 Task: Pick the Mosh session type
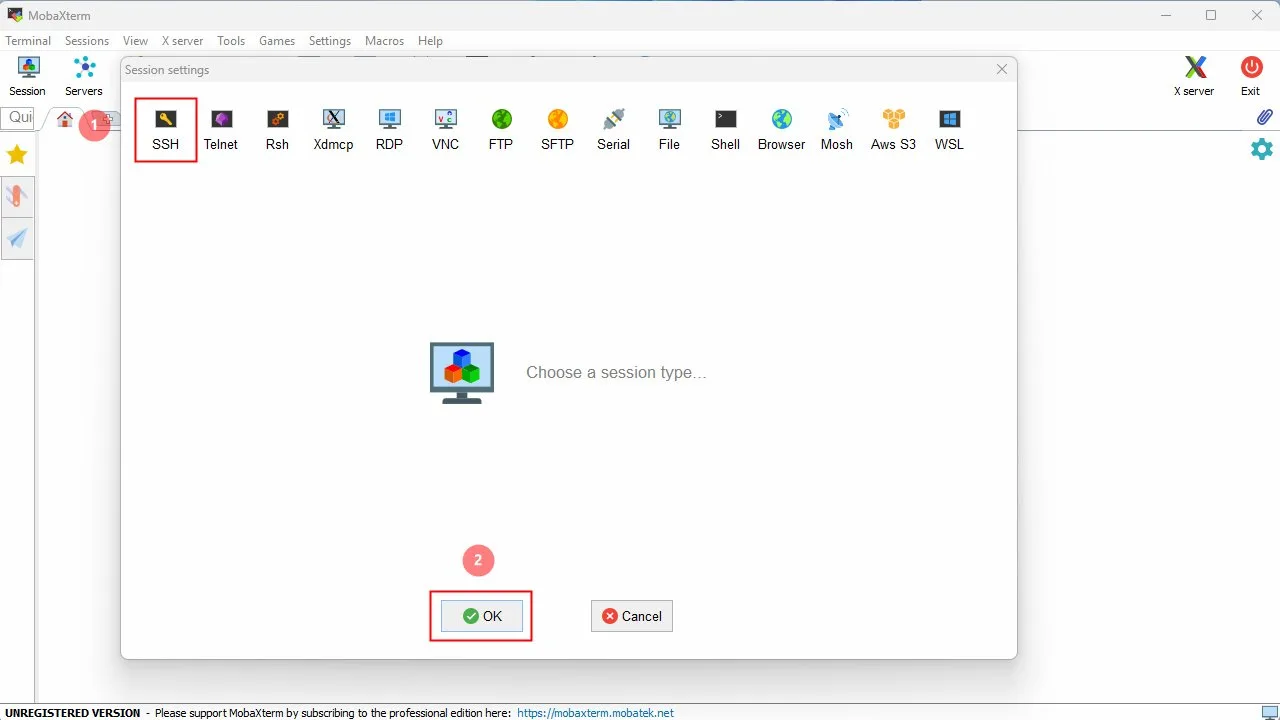coord(837,130)
